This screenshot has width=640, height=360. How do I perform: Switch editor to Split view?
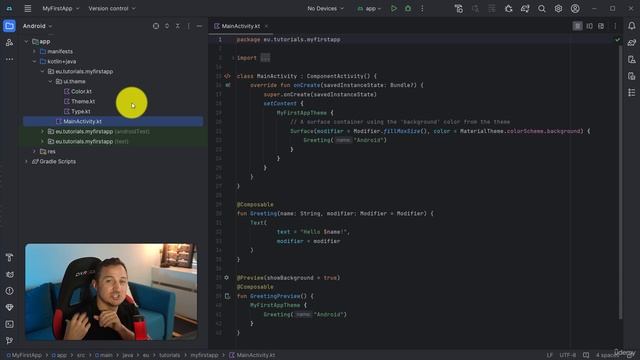coord(589,26)
